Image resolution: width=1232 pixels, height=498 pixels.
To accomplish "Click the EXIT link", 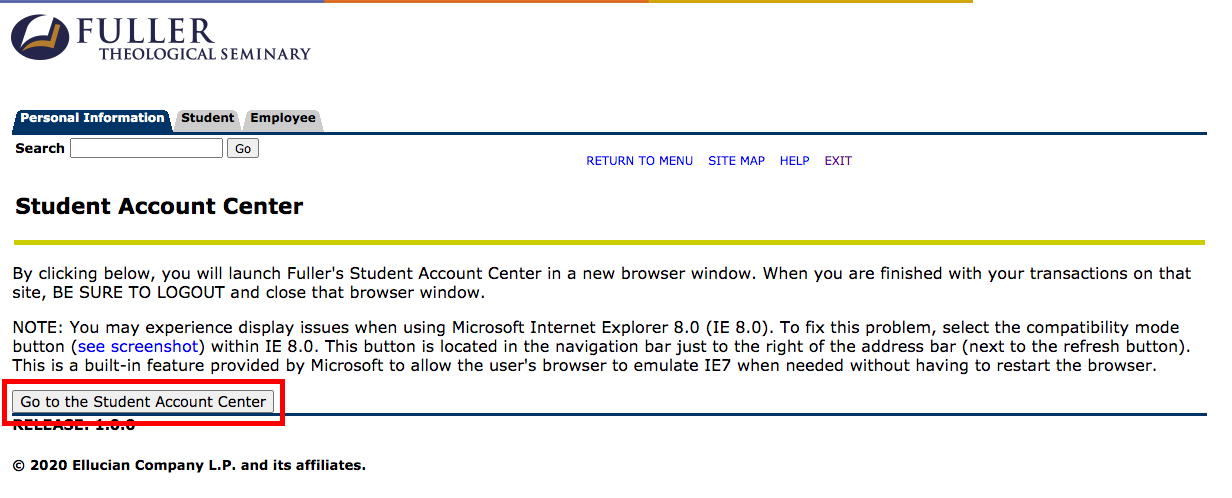I will click(x=838, y=161).
